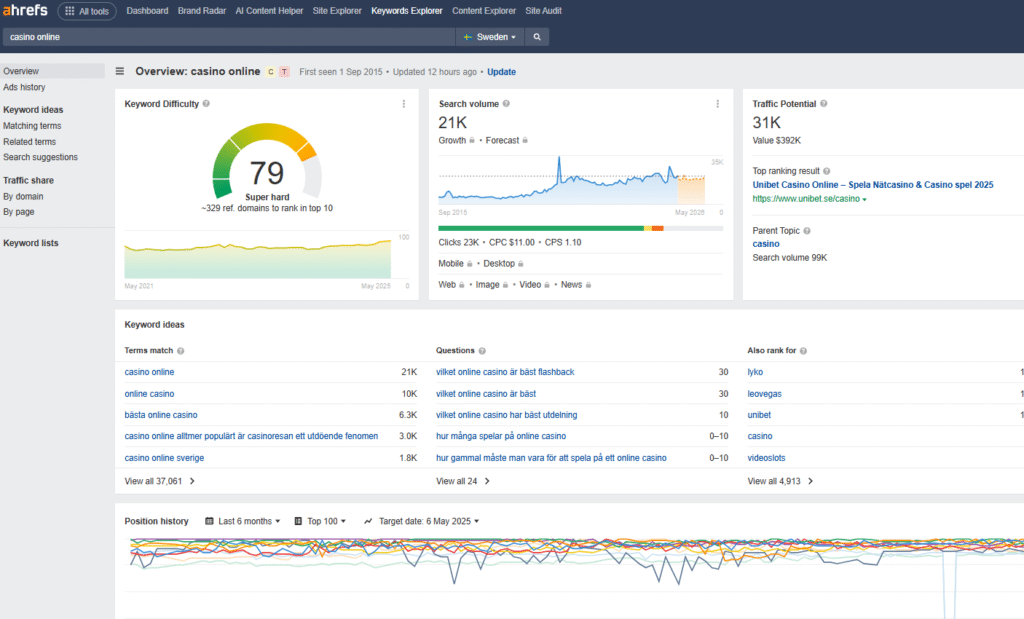1024x619 pixels.
Task: Click the Also rank for help icon
Action: [803, 351]
